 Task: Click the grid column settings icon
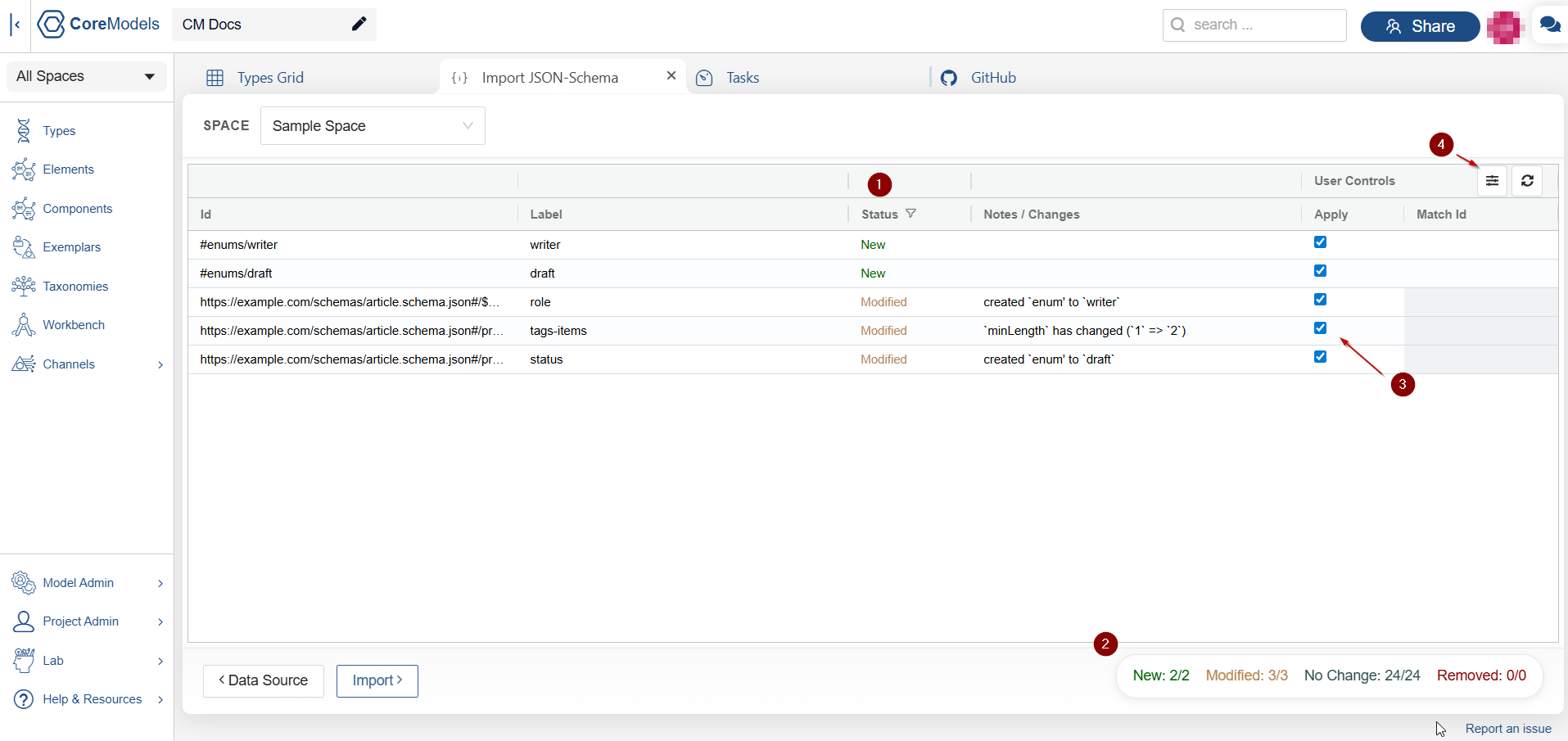pyautogui.click(x=1492, y=181)
